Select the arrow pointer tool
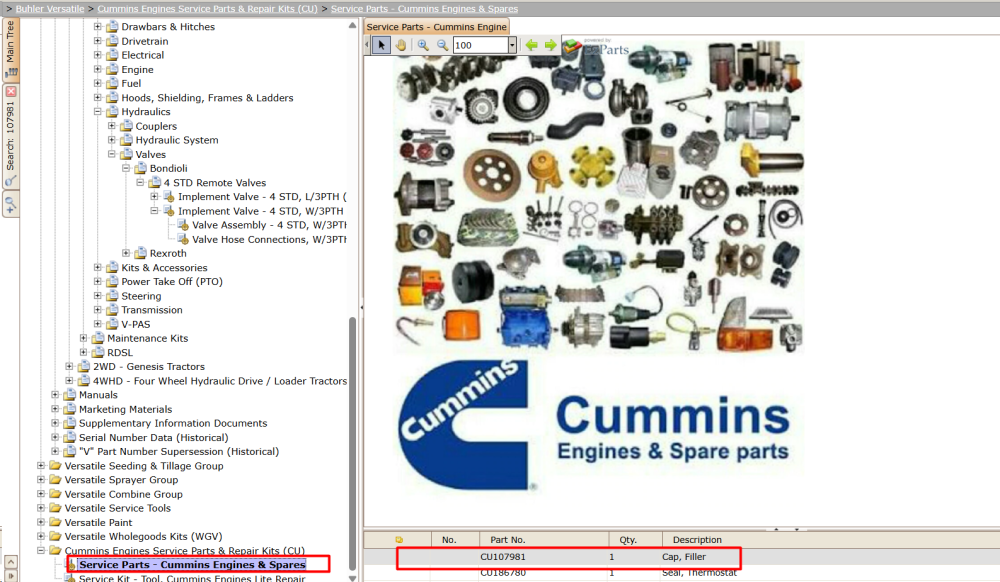Image resolution: width=1000 pixels, height=582 pixels. [381, 45]
